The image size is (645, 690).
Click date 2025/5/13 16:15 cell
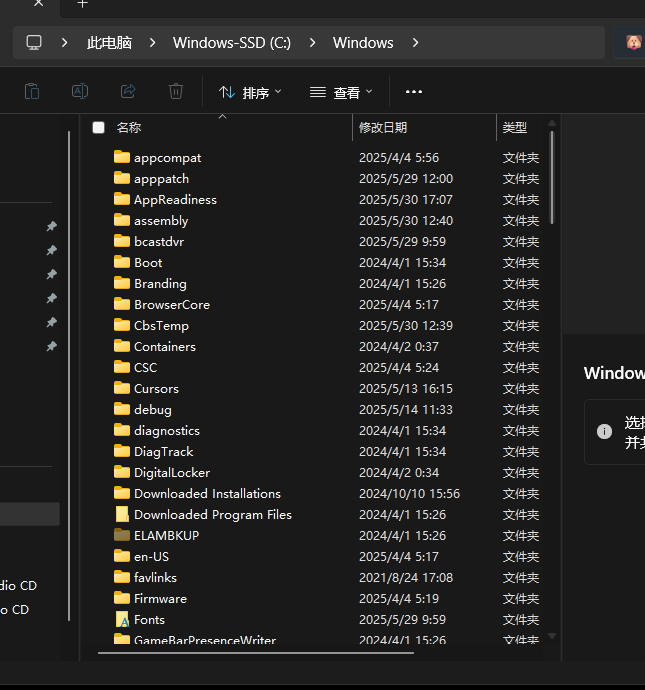click(406, 389)
